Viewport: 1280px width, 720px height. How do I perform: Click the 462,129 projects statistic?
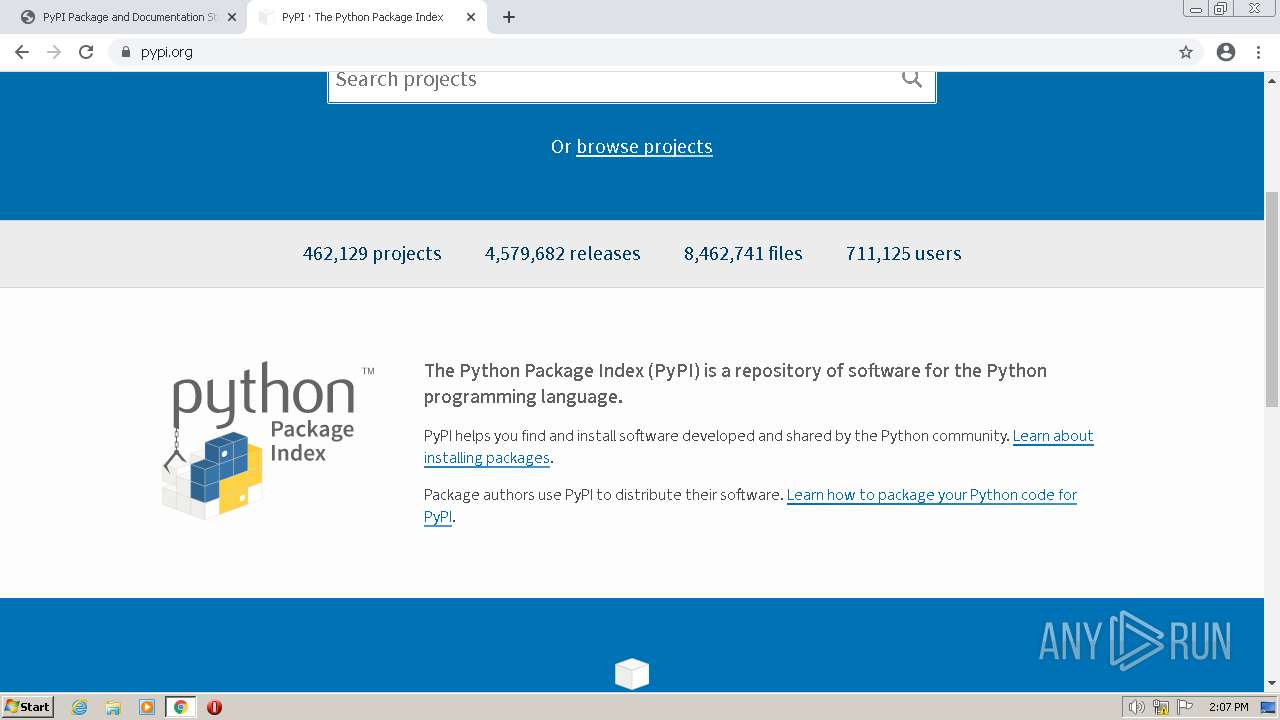(x=372, y=254)
